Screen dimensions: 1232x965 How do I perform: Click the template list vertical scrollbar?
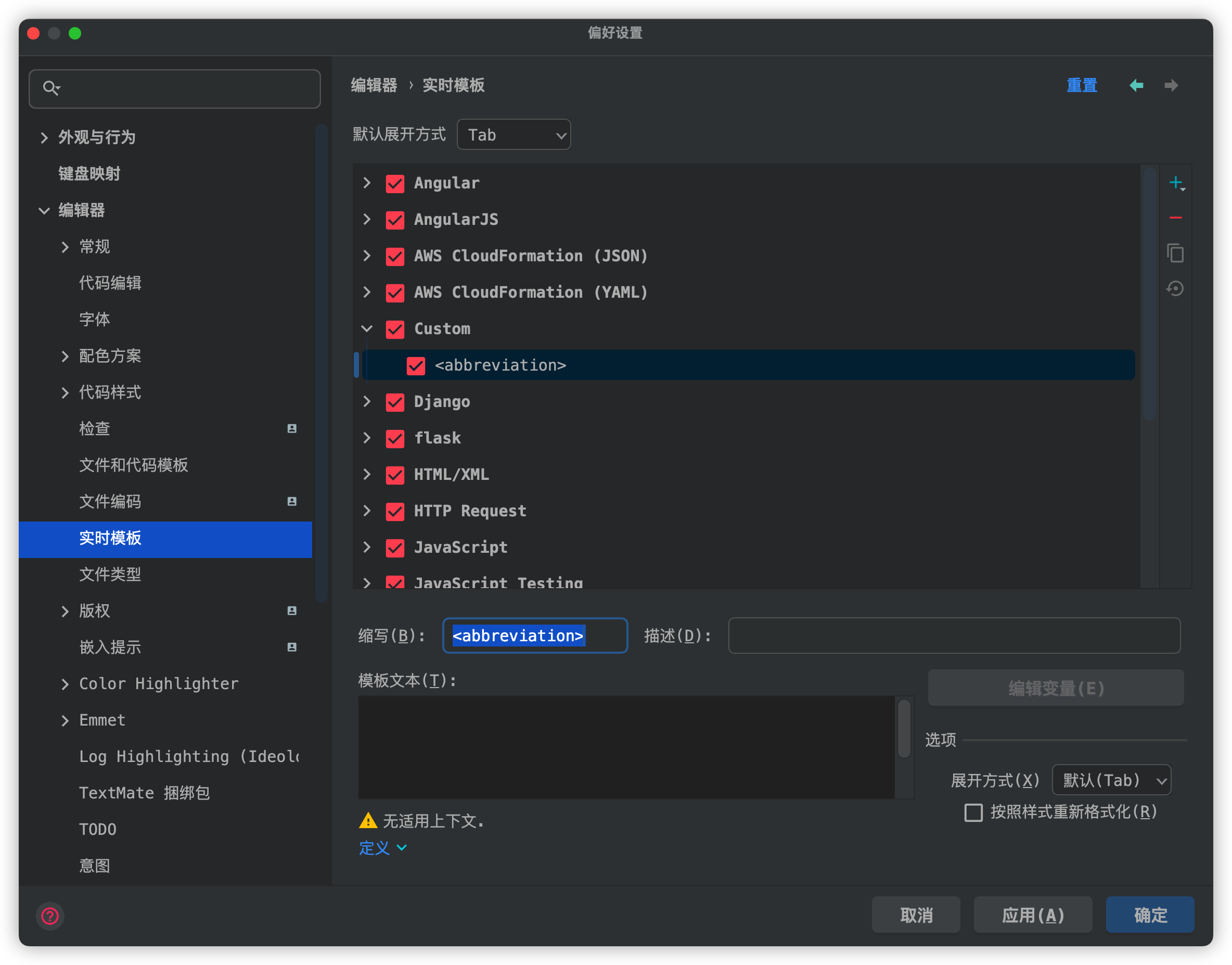click(1150, 294)
